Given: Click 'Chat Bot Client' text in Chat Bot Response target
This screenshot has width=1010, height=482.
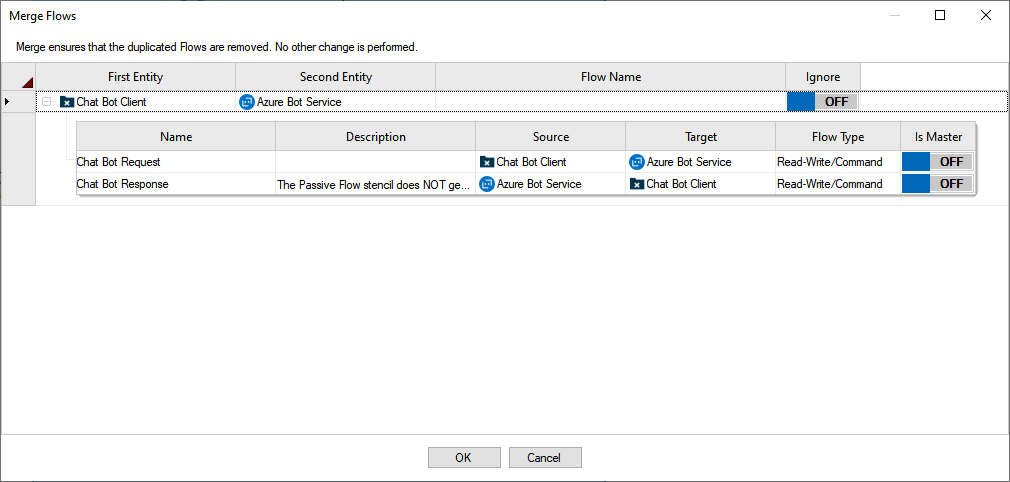Looking at the screenshot, I should [x=681, y=184].
